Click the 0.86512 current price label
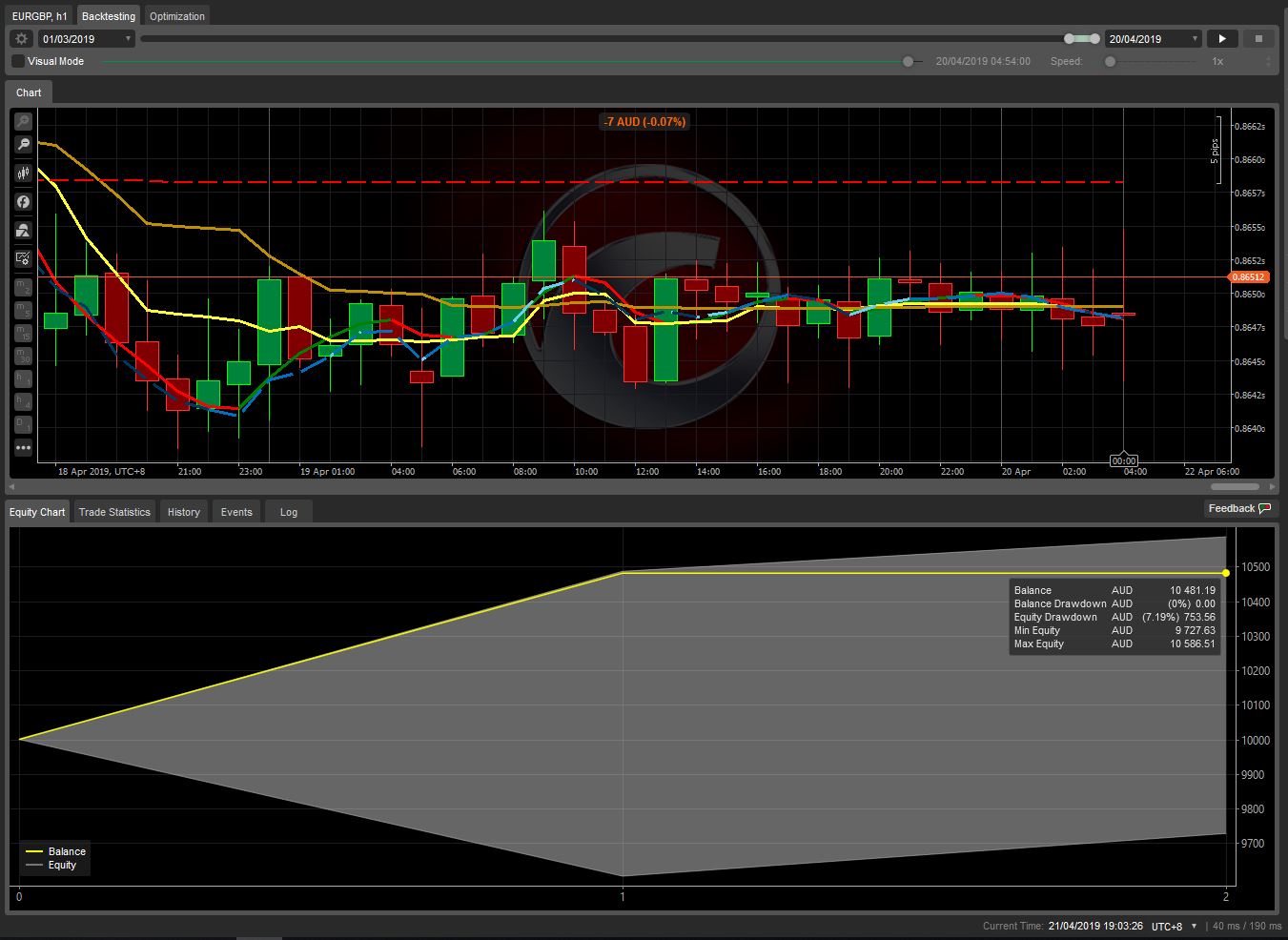The height and width of the screenshot is (940, 1288). click(1248, 277)
